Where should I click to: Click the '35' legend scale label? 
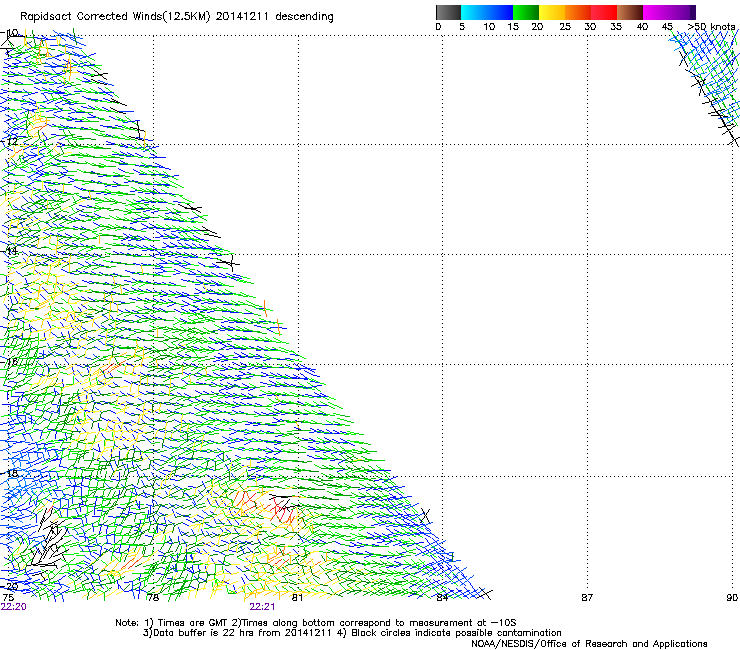click(x=616, y=27)
